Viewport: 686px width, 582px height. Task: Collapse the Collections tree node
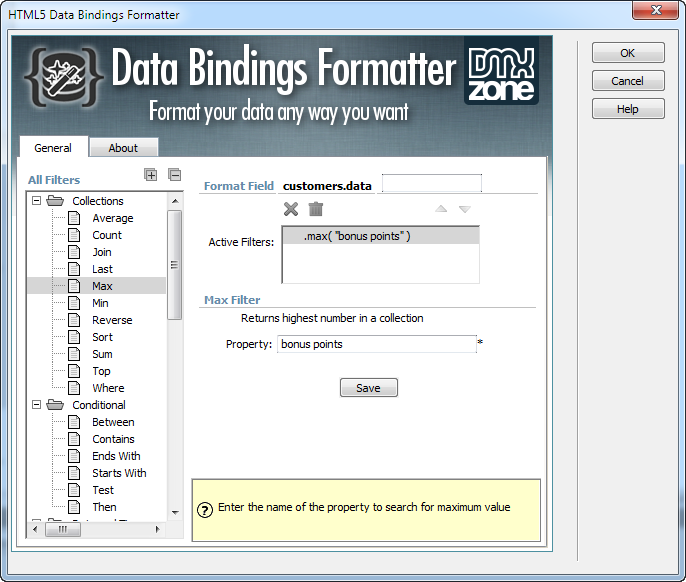37,201
